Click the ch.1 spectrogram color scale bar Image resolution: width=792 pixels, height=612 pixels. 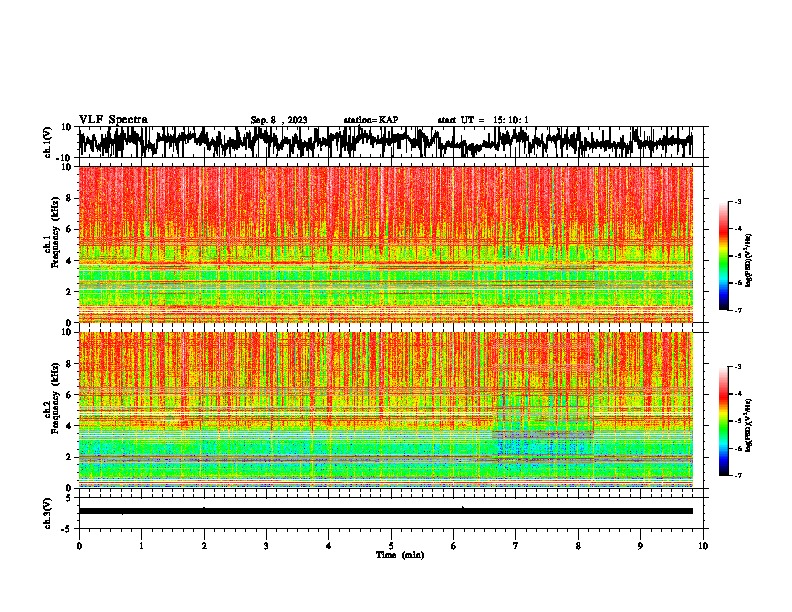pos(724,256)
